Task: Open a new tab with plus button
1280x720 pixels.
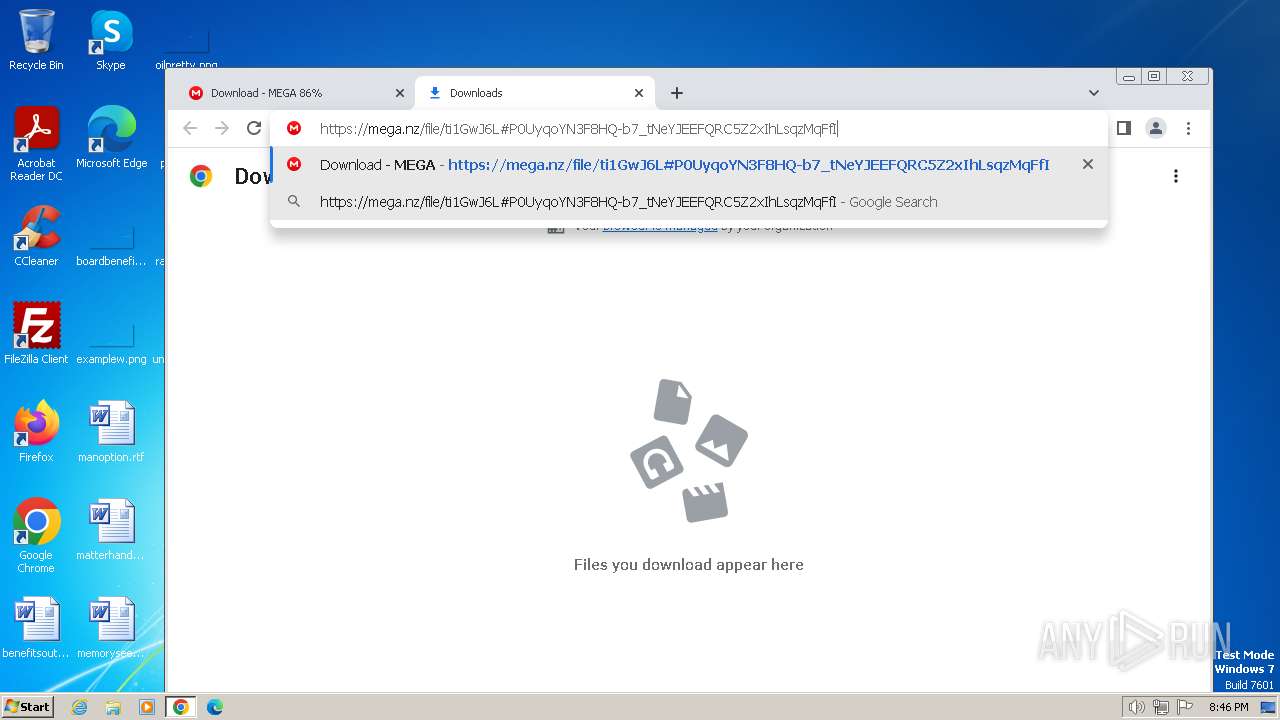Action: pyautogui.click(x=677, y=93)
